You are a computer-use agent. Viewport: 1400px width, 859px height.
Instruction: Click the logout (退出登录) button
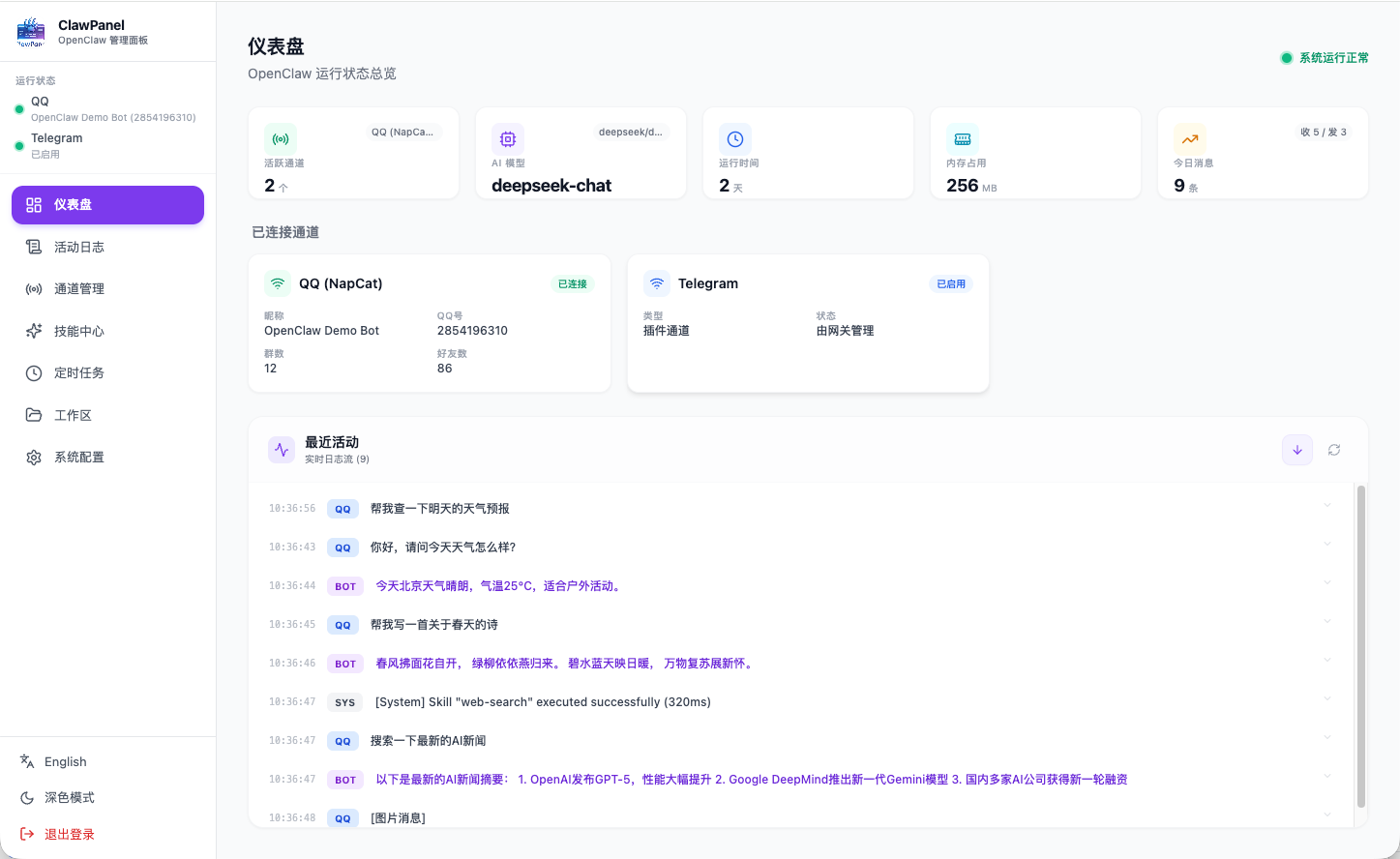click(69, 835)
